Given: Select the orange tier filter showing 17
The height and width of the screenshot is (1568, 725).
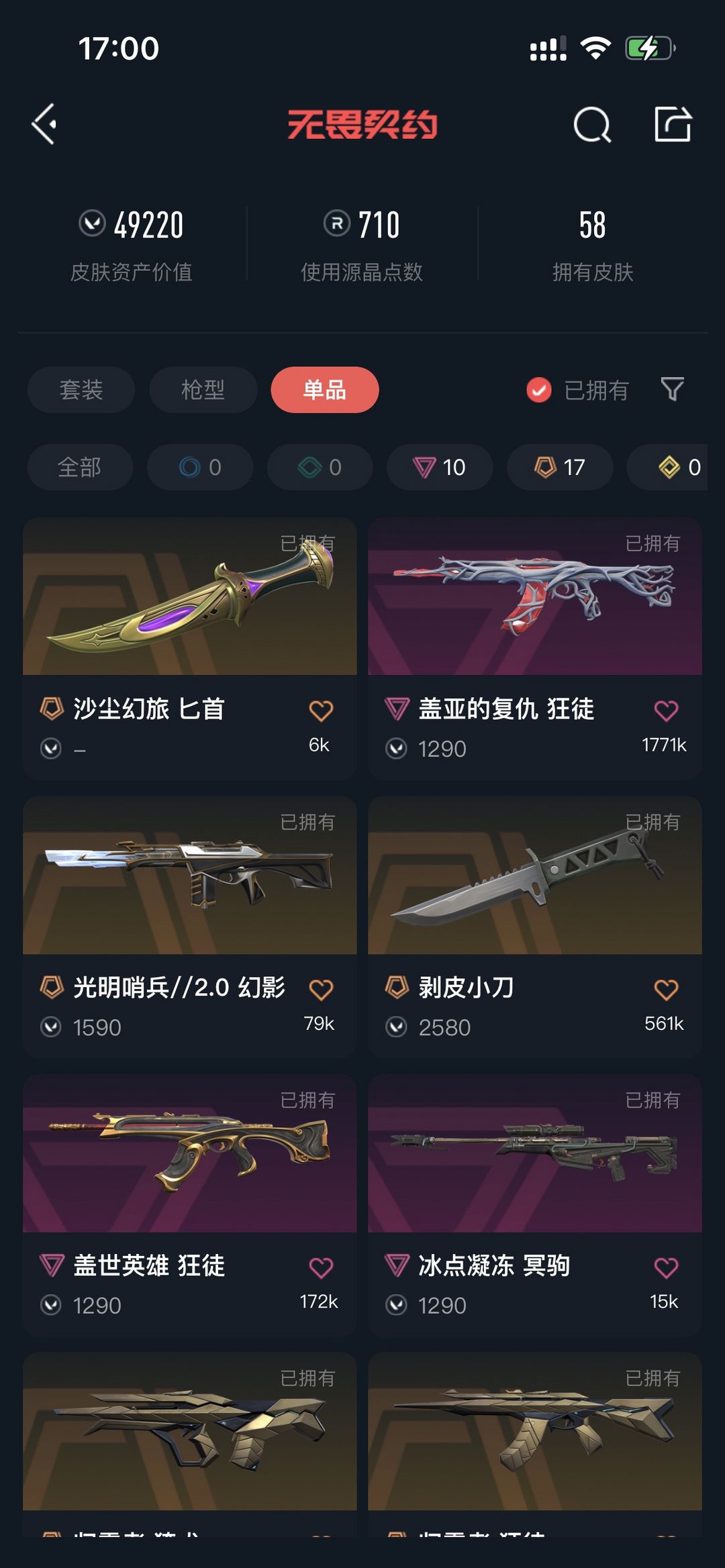Looking at the screenshot, I should (x=560, y=467).
